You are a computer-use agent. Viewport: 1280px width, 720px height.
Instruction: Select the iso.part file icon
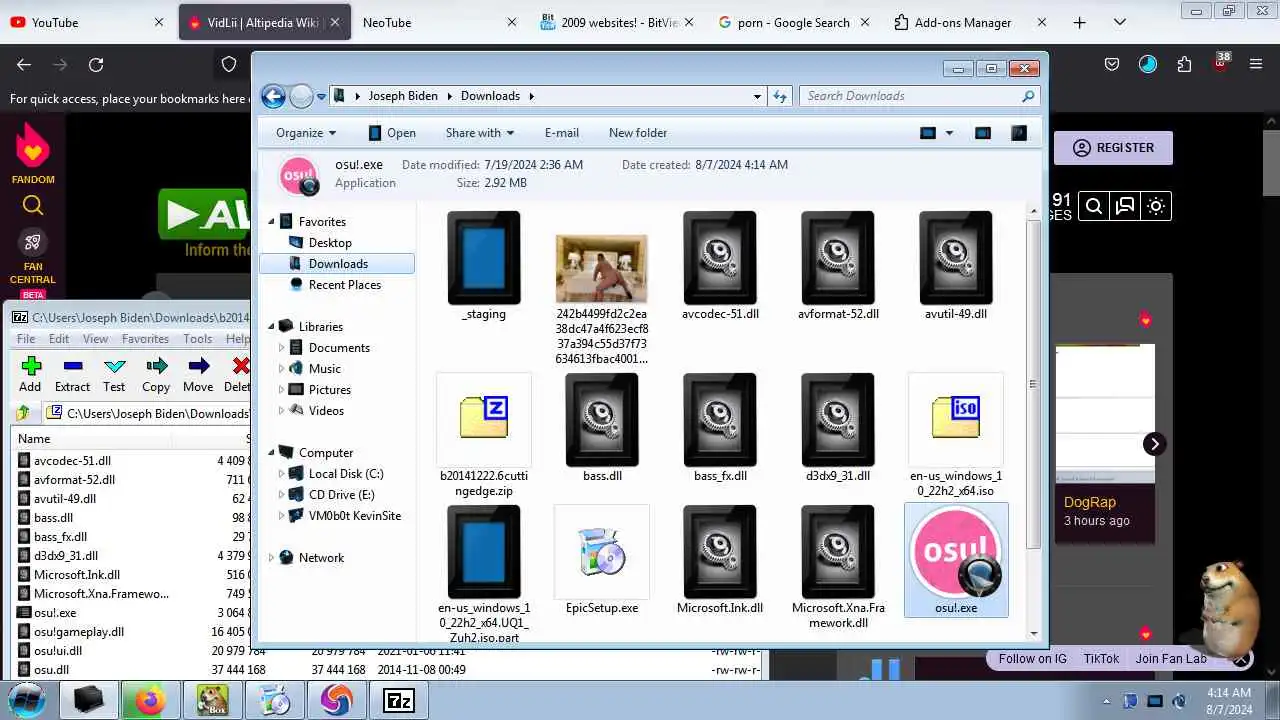point(484,552)
